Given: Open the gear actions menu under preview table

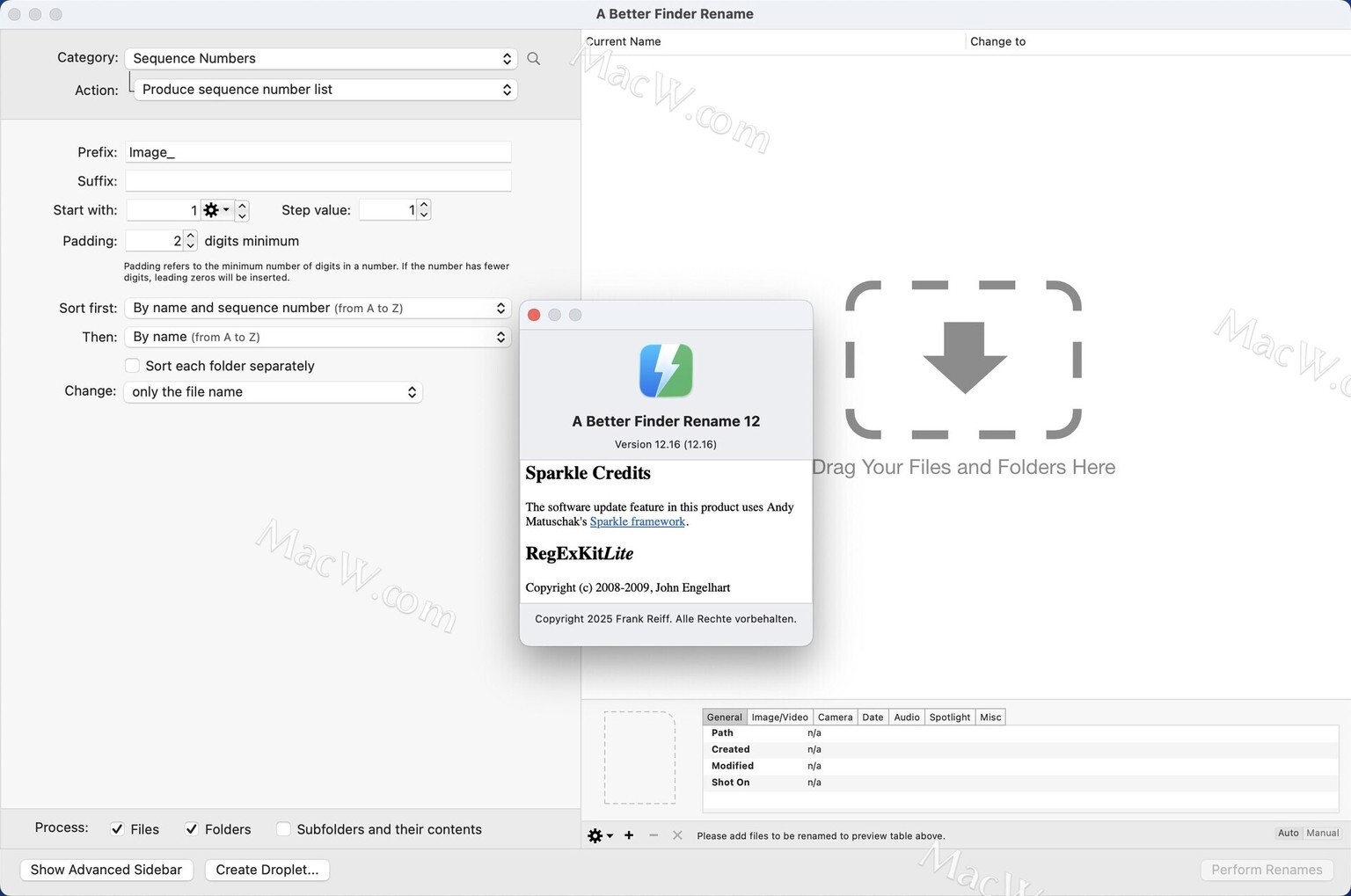Looking at the screenshot, I should 600,835.
